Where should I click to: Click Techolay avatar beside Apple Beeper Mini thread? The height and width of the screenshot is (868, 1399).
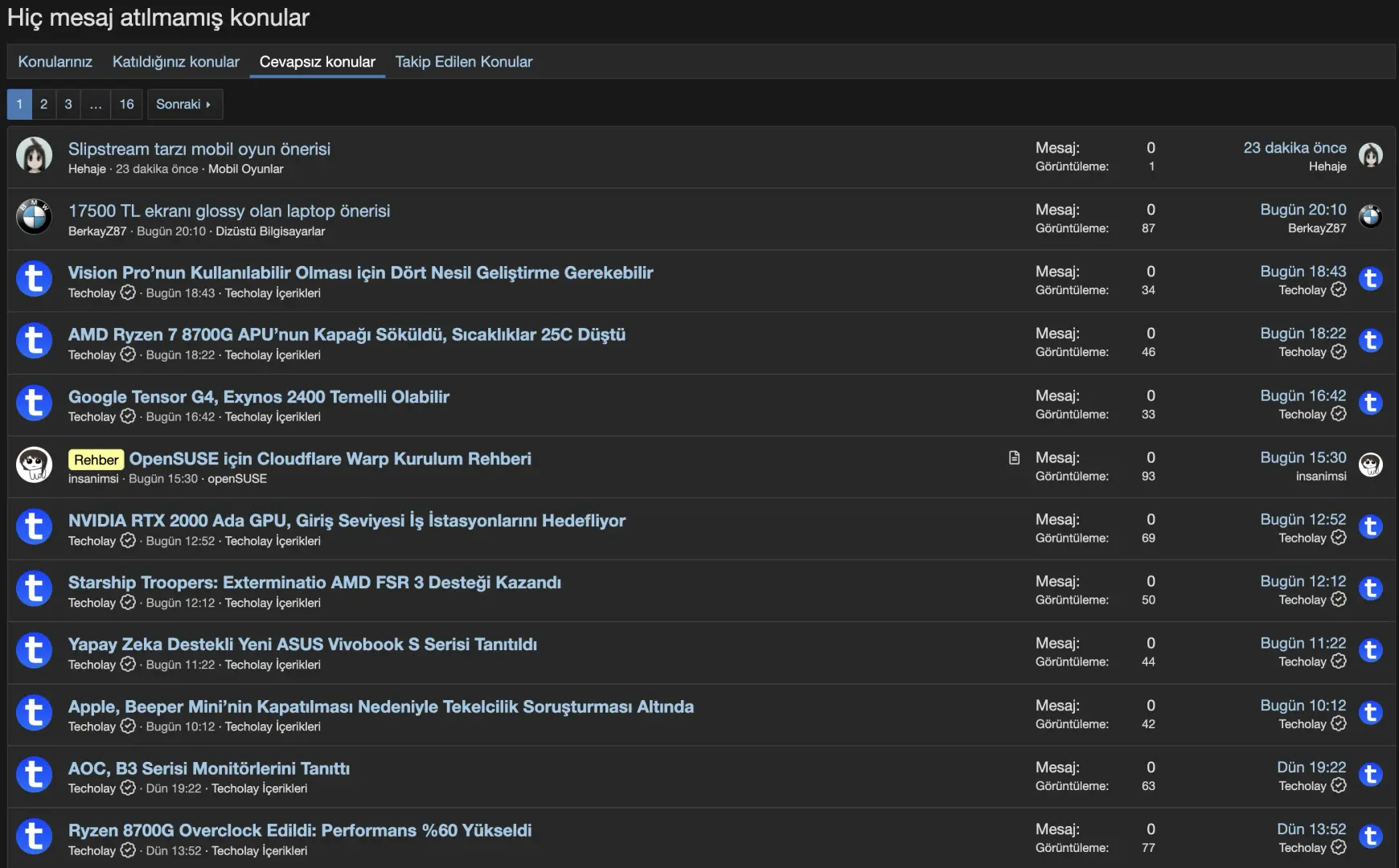tap(35, 713)
